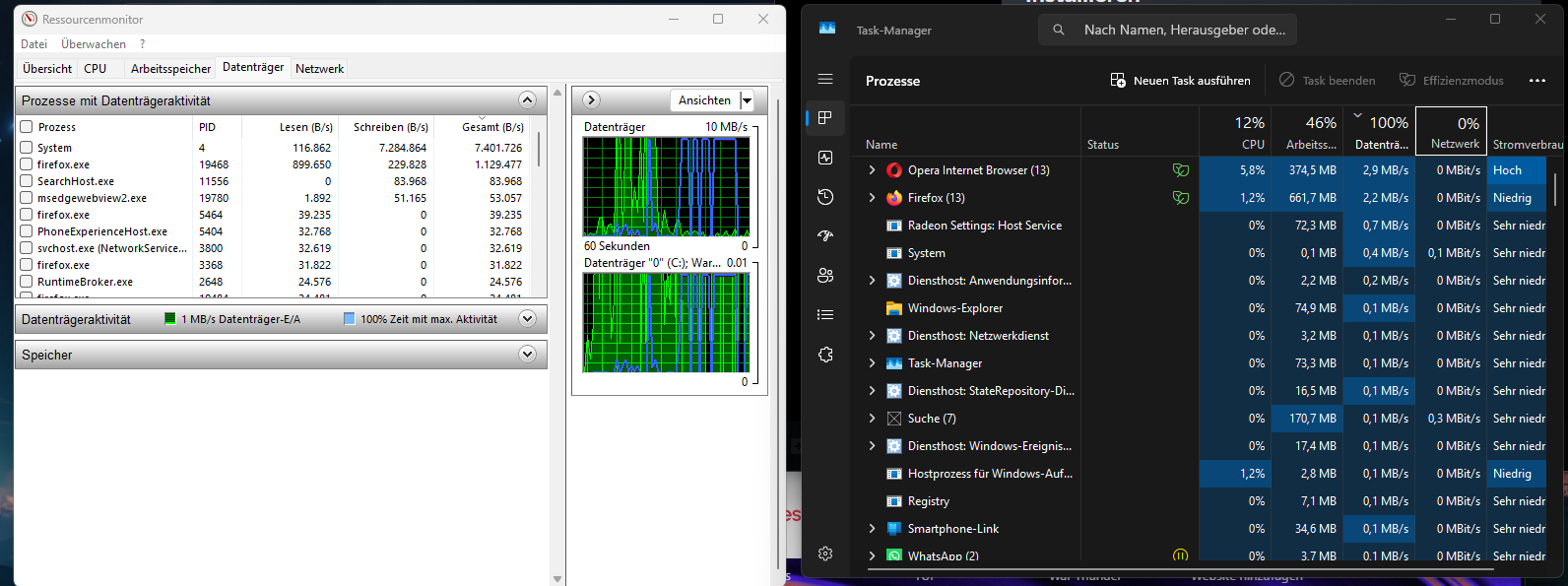Open Task-Manager hamburger navigation menu

[825, 79]
